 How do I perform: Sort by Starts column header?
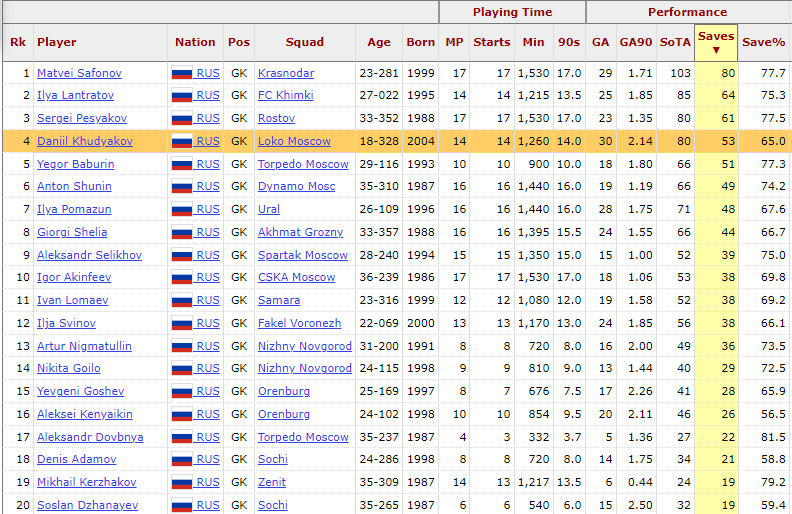(491, 42)
